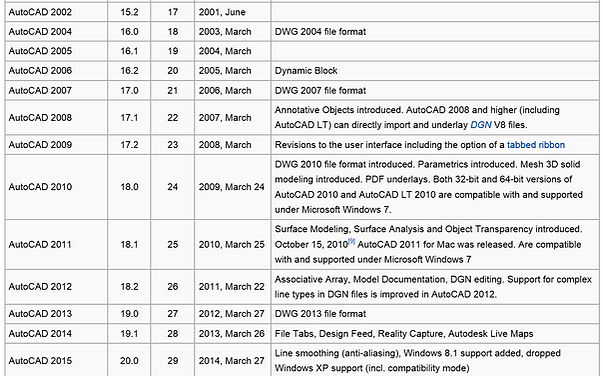
Task: Select the 'AutoCAD 2013' cell
Action: tap(56, 314)
